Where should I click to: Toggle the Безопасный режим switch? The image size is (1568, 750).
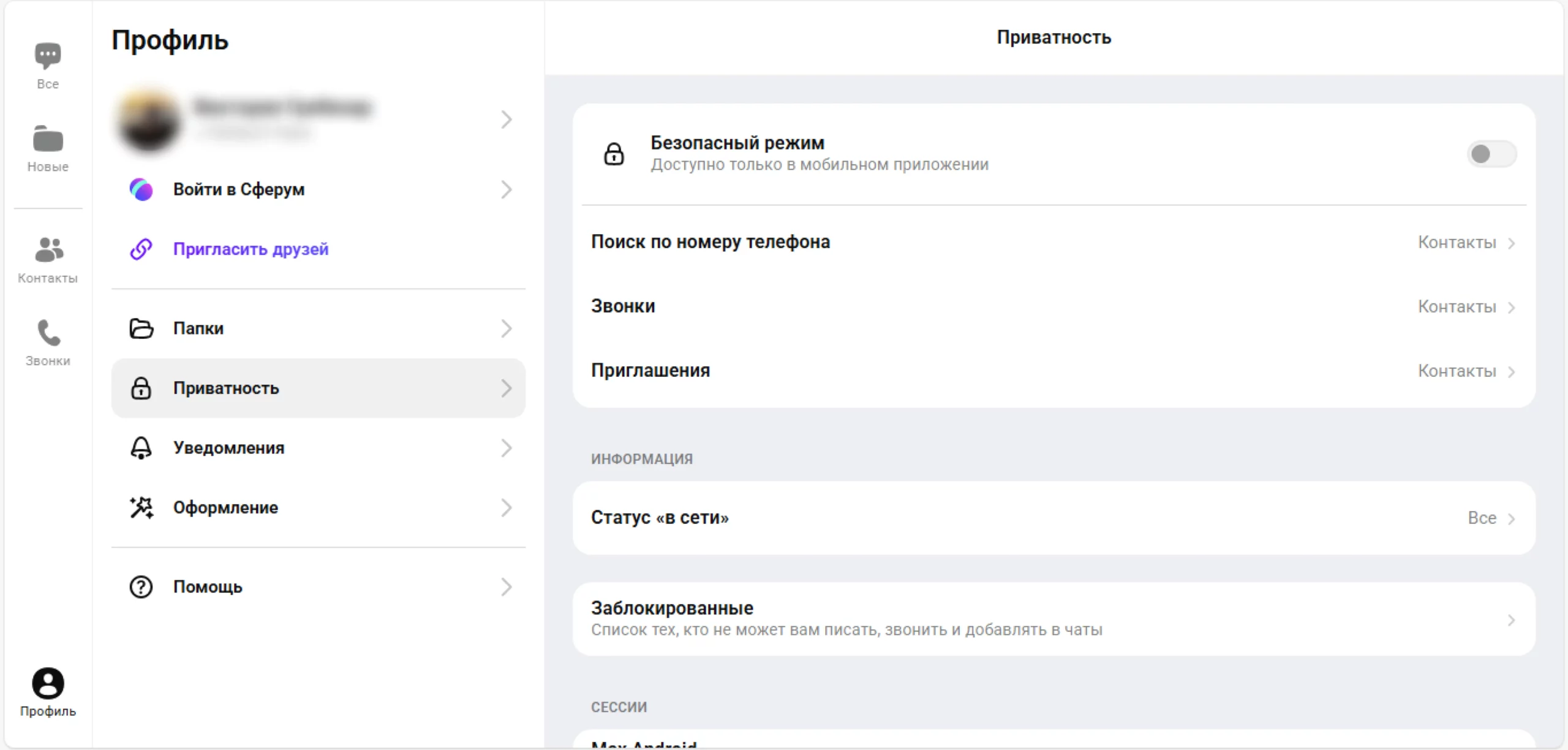tap(1491, 154)
